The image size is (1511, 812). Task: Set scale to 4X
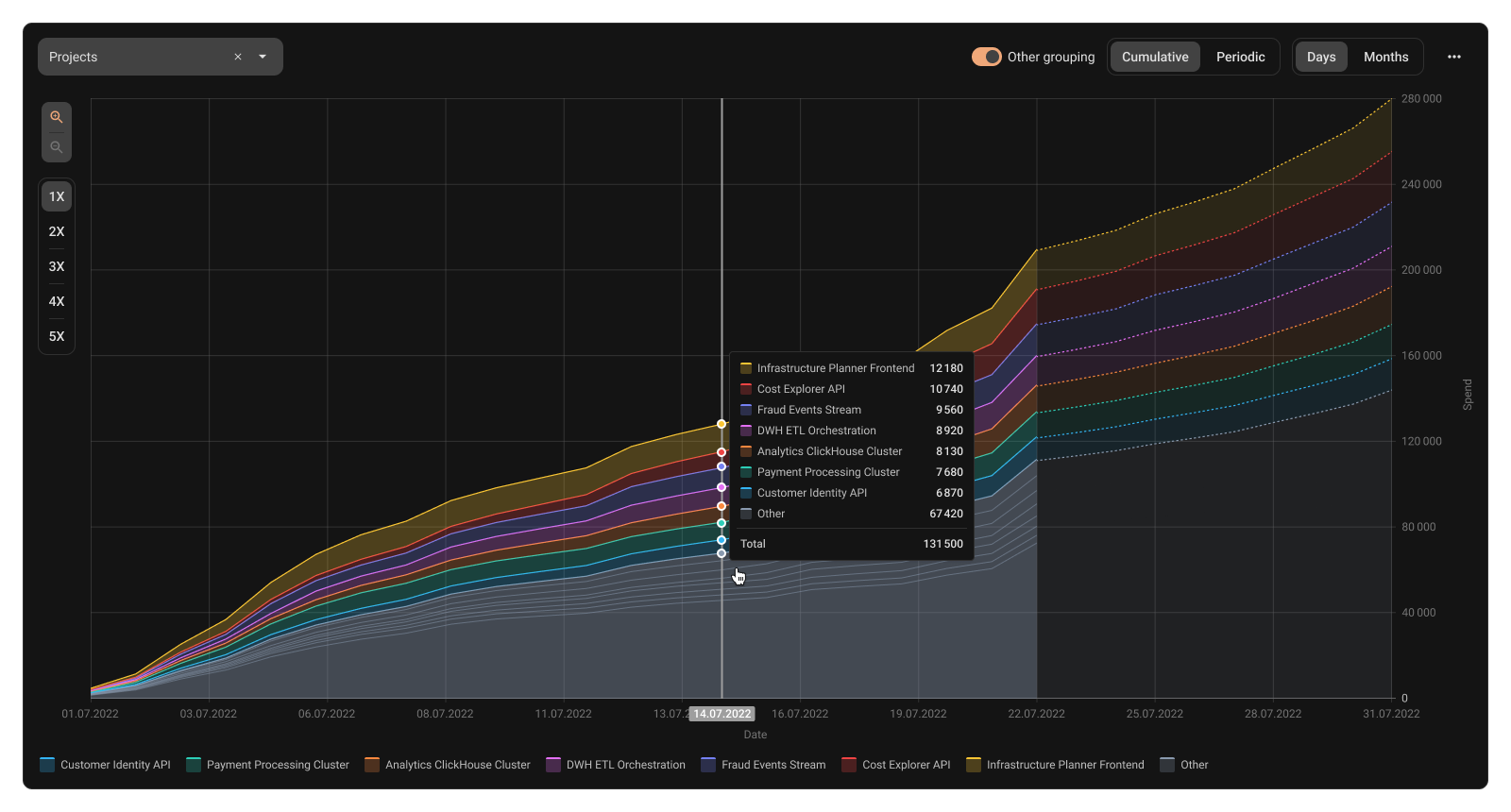tap(57, 301)
